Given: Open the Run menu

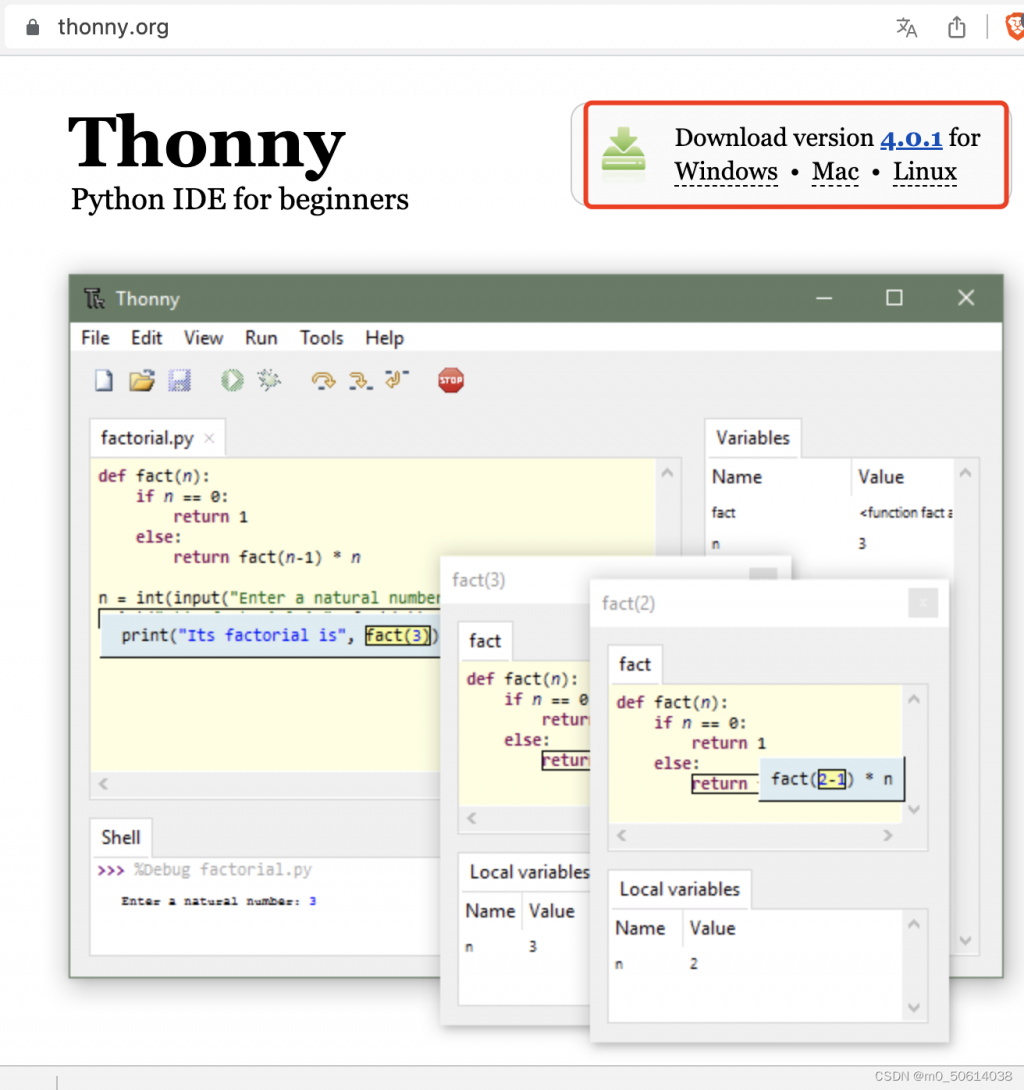Looking at the screenshot, I should click(261, 338).
